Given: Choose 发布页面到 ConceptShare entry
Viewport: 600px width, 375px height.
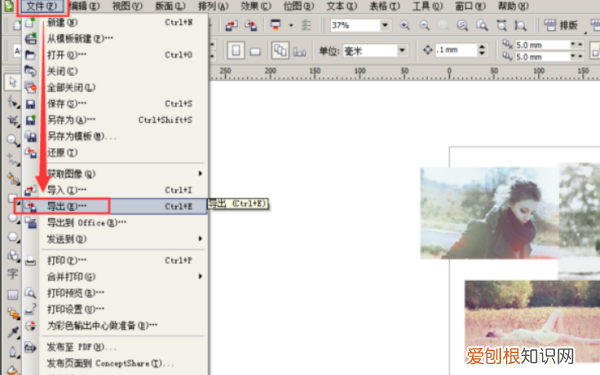Looking at the screenshot, I should click(115, 363).
